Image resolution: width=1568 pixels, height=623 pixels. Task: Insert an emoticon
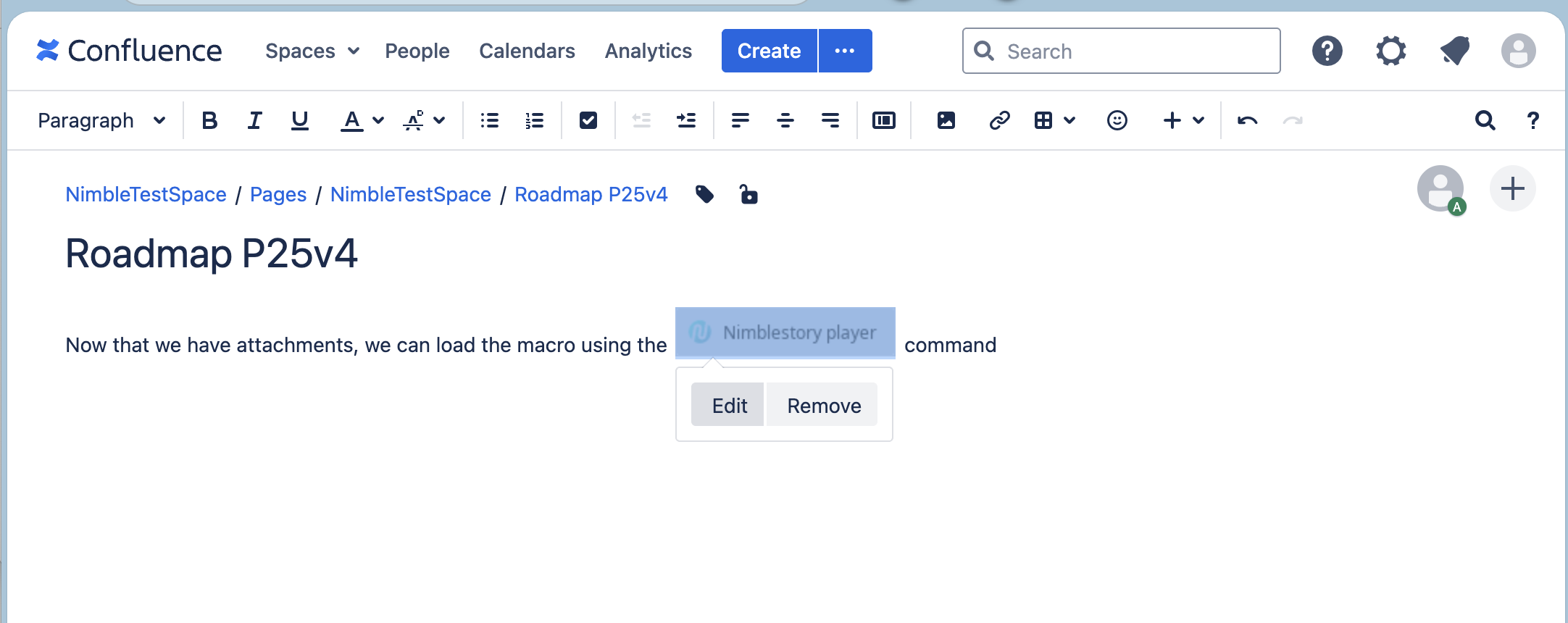click(x=1117, y=120)
